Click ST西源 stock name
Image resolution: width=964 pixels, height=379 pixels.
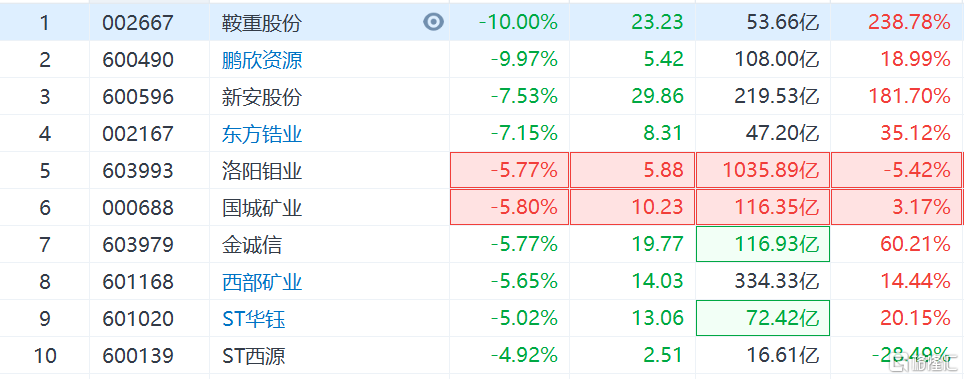tap(253, 356)
